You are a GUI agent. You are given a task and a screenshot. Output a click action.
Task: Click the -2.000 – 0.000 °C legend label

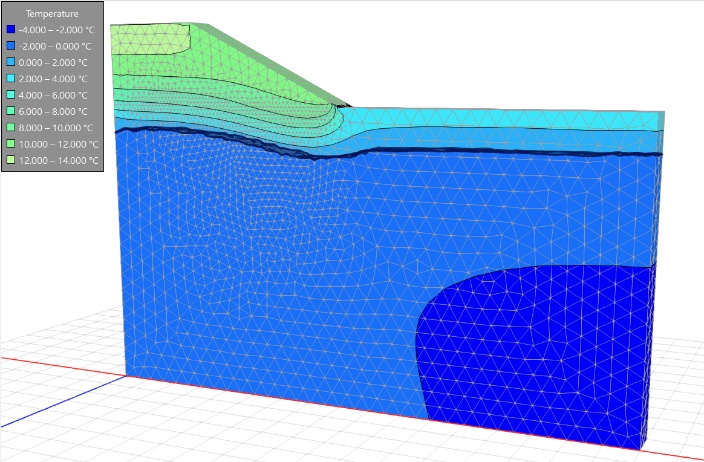tap(55, 46)
